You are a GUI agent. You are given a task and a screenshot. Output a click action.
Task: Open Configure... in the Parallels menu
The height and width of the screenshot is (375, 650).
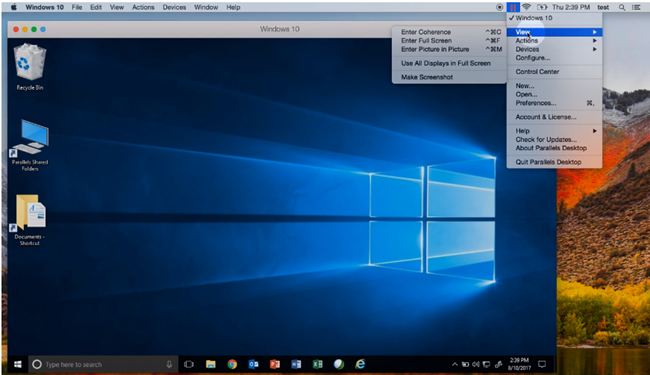pyautogui.click(x=554, y=58)
